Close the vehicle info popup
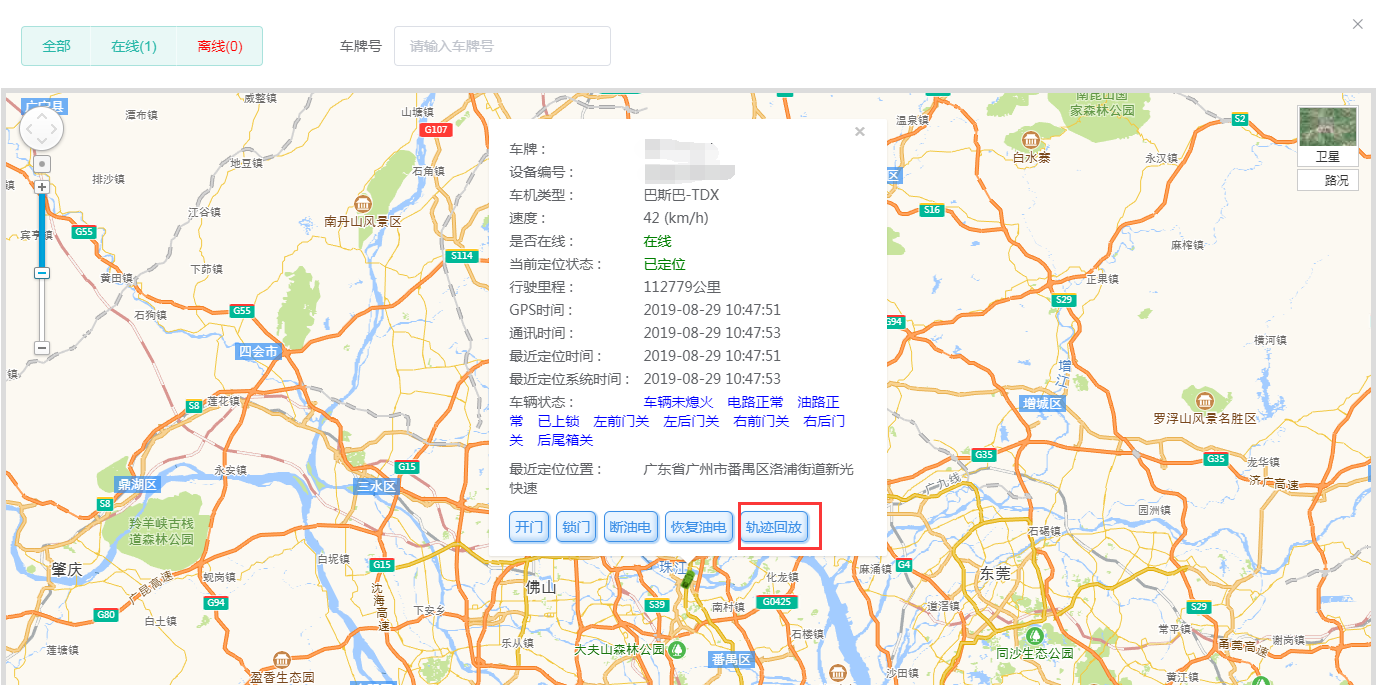The height and width of the screenshot is (685, 1380). [x=860, y=131]
